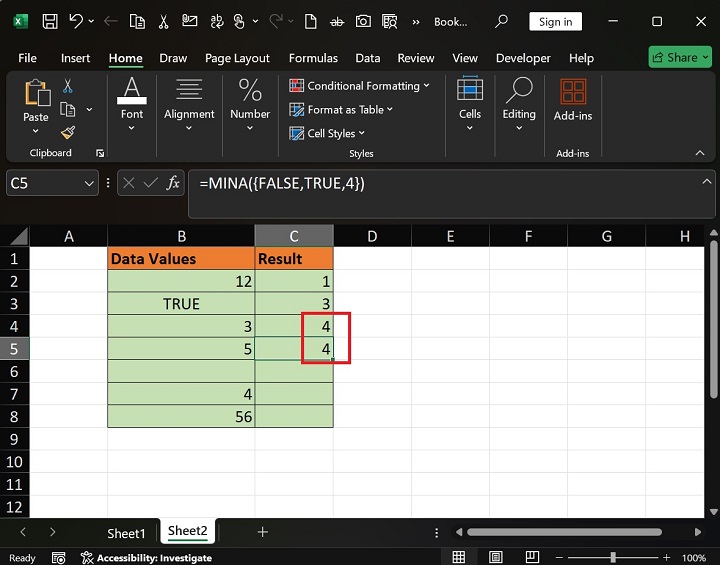Screen dimensions: 720x565
Task: Click the camera icon in quick access
Action: 363,21
